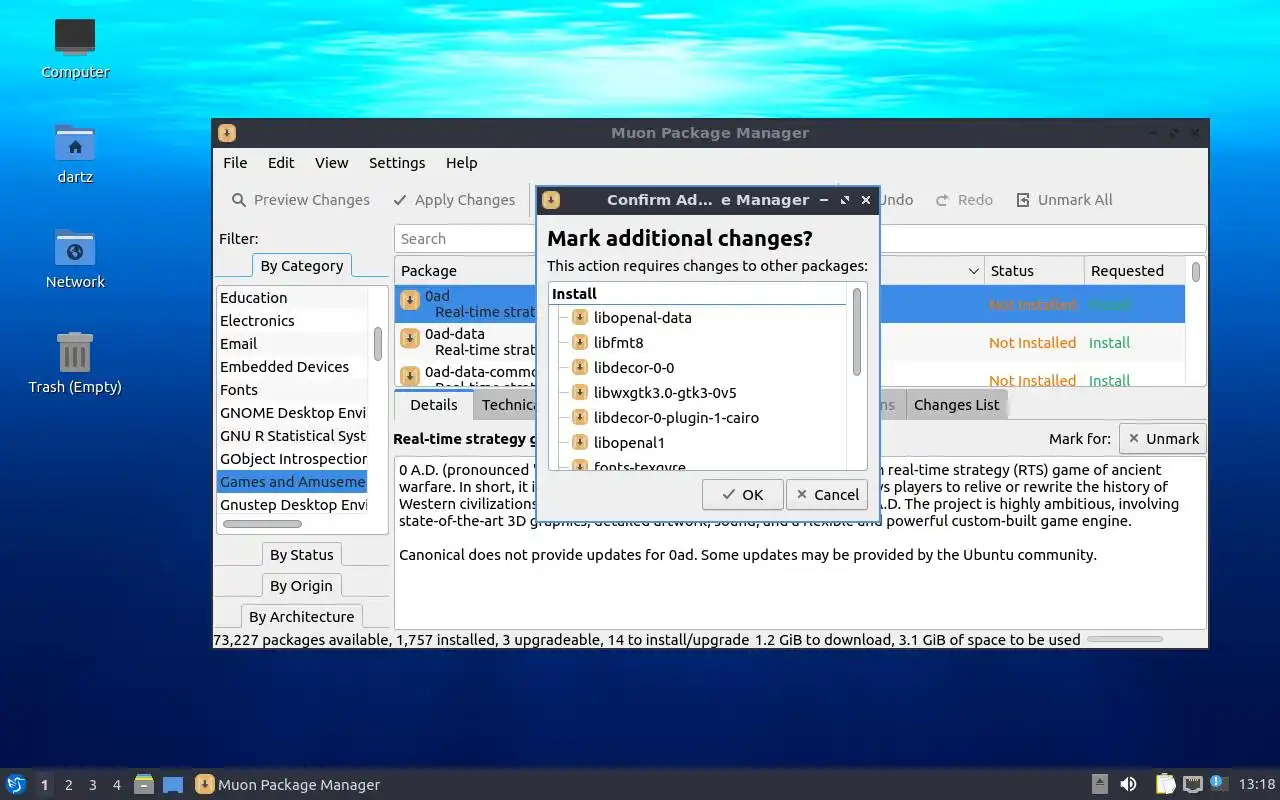
Task: Click the 0ad package row icon
Action: (410, 300)
